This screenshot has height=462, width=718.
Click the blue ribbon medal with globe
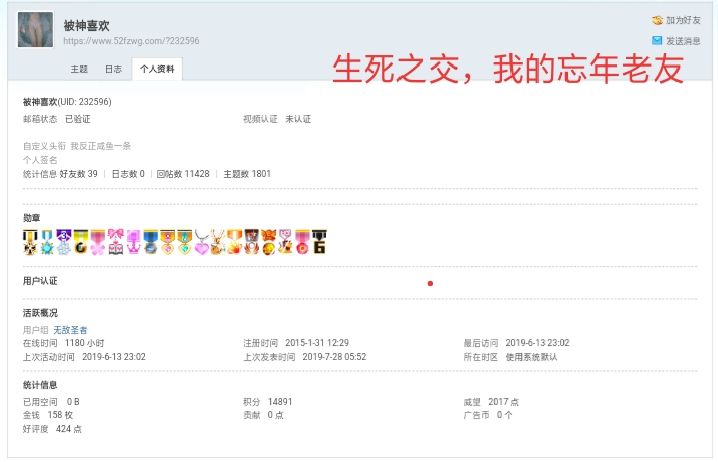150,242
